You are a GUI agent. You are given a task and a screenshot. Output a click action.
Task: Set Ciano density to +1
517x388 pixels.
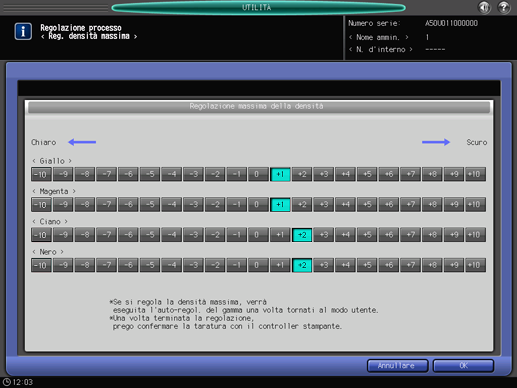tap(280, 235)
